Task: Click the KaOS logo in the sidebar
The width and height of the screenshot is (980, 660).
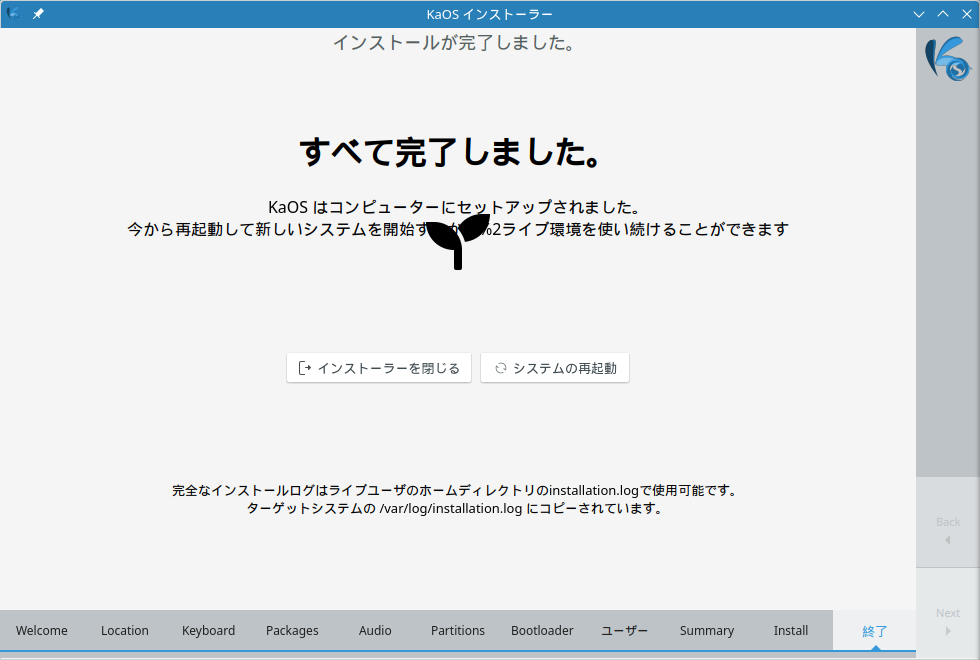Action: [948, 58]
